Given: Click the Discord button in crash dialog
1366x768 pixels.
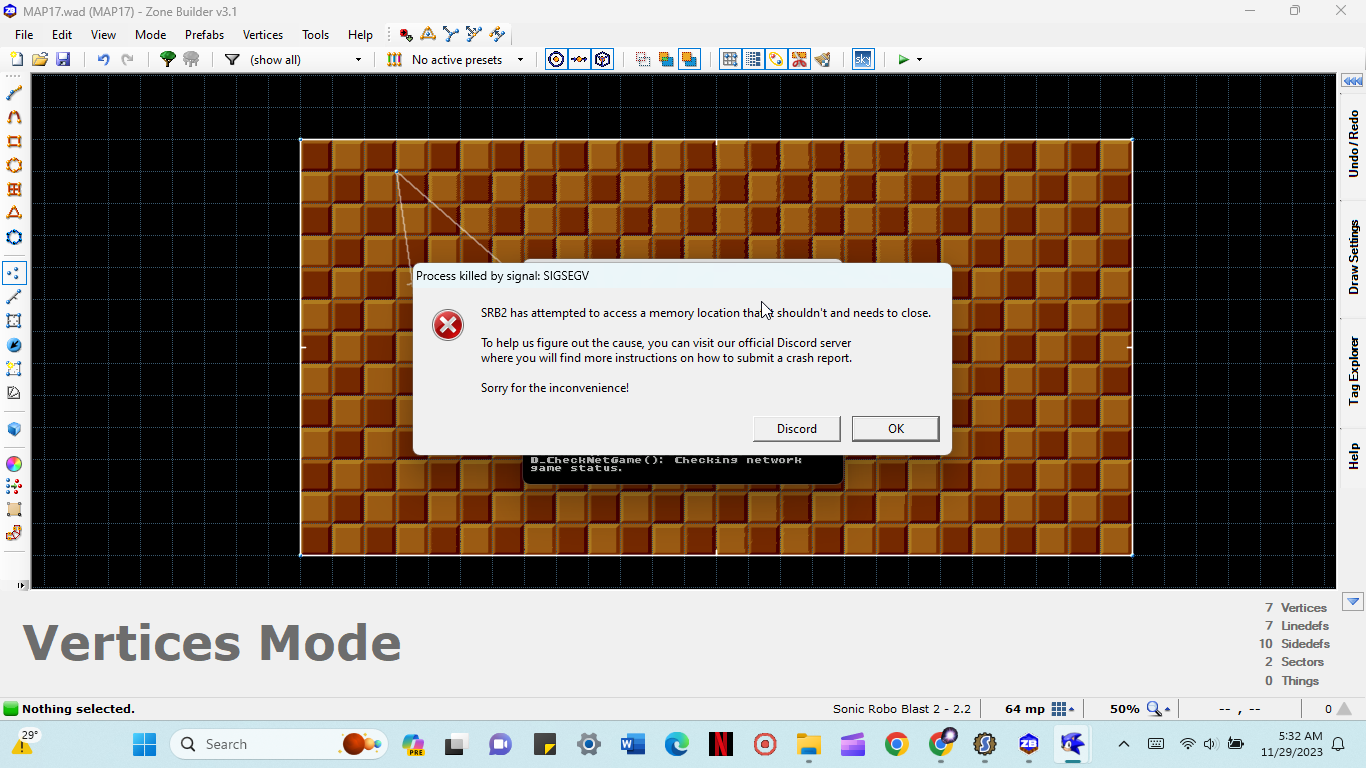Looking at the screenshot, I should pyautogui.click(x=797, y=428).
